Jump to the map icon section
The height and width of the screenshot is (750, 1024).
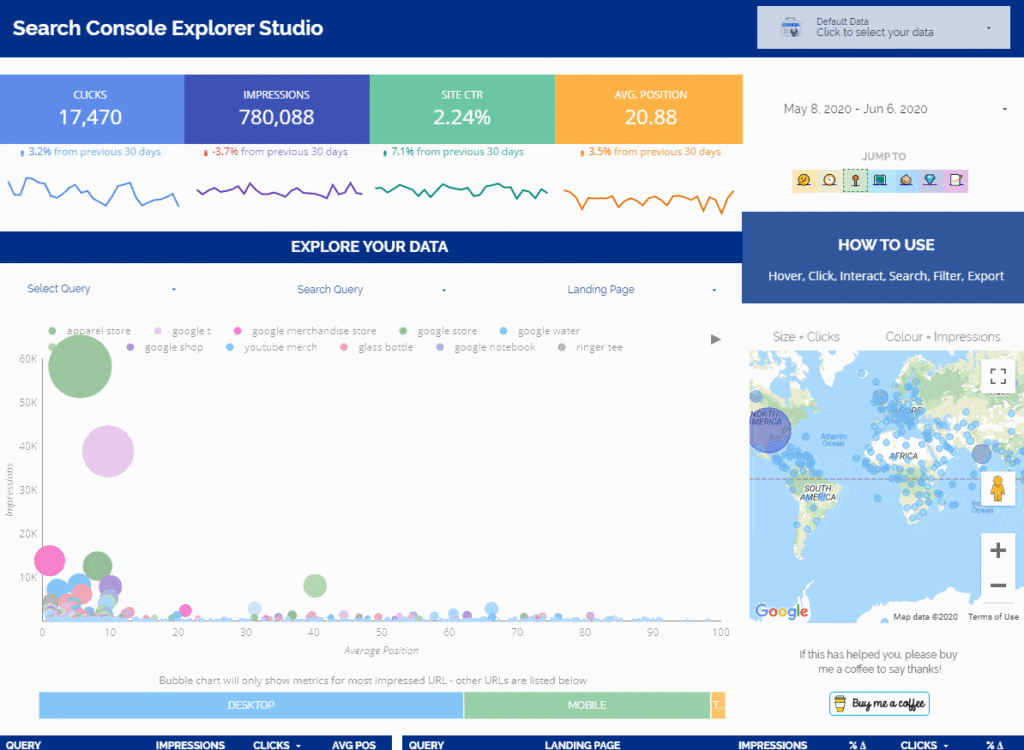pyautogui.click(x=880, y=180)
